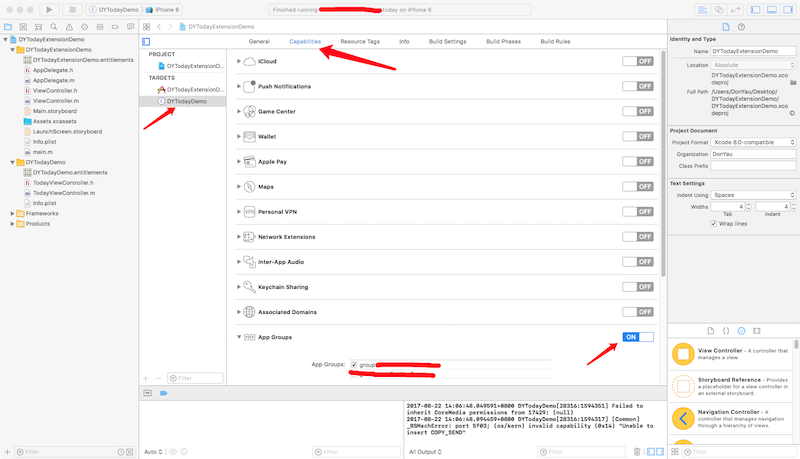
Task: Open the find navigator magnifier icon
Action: tap(54, 27)
